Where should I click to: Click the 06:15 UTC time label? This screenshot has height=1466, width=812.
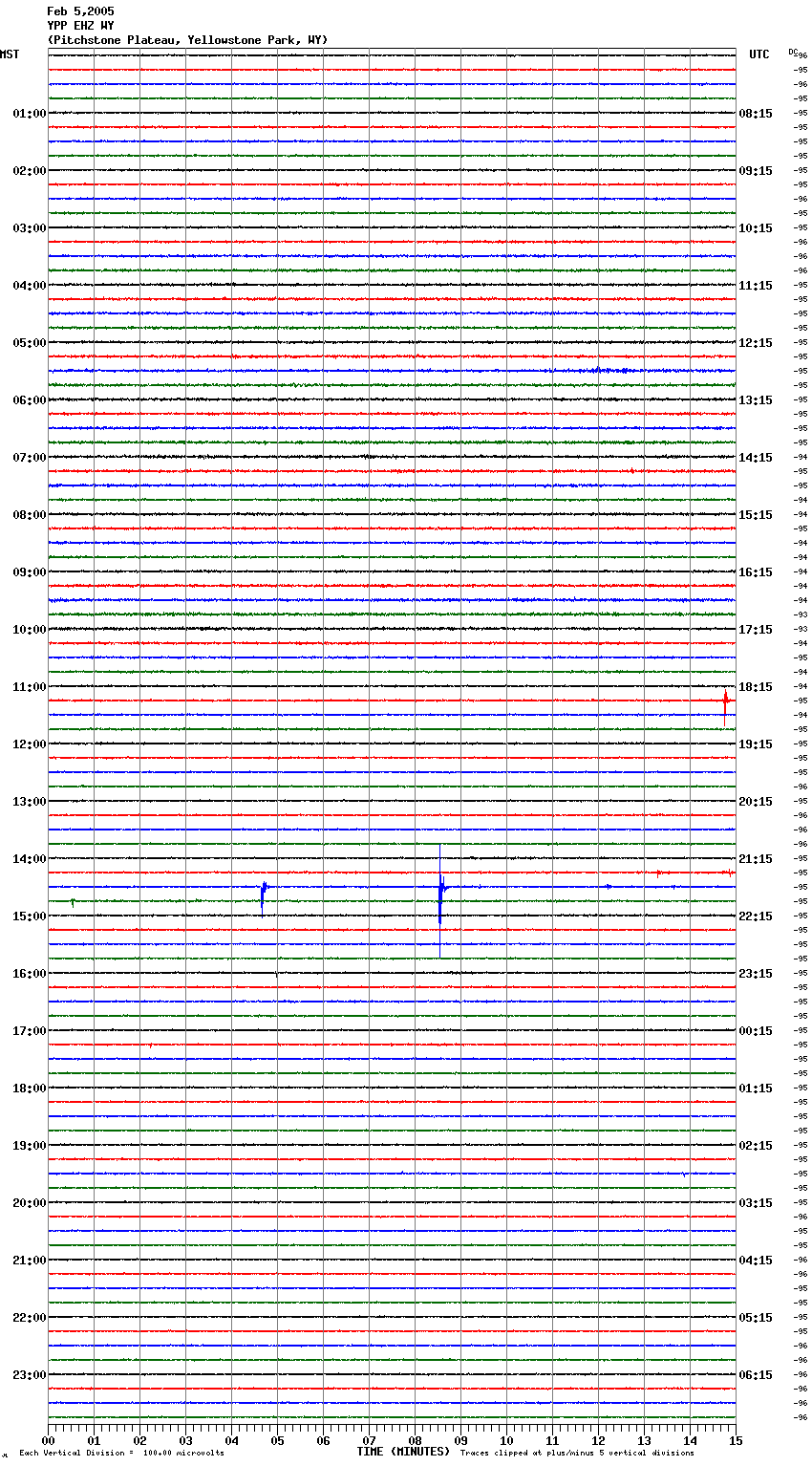pos(756,1375)
